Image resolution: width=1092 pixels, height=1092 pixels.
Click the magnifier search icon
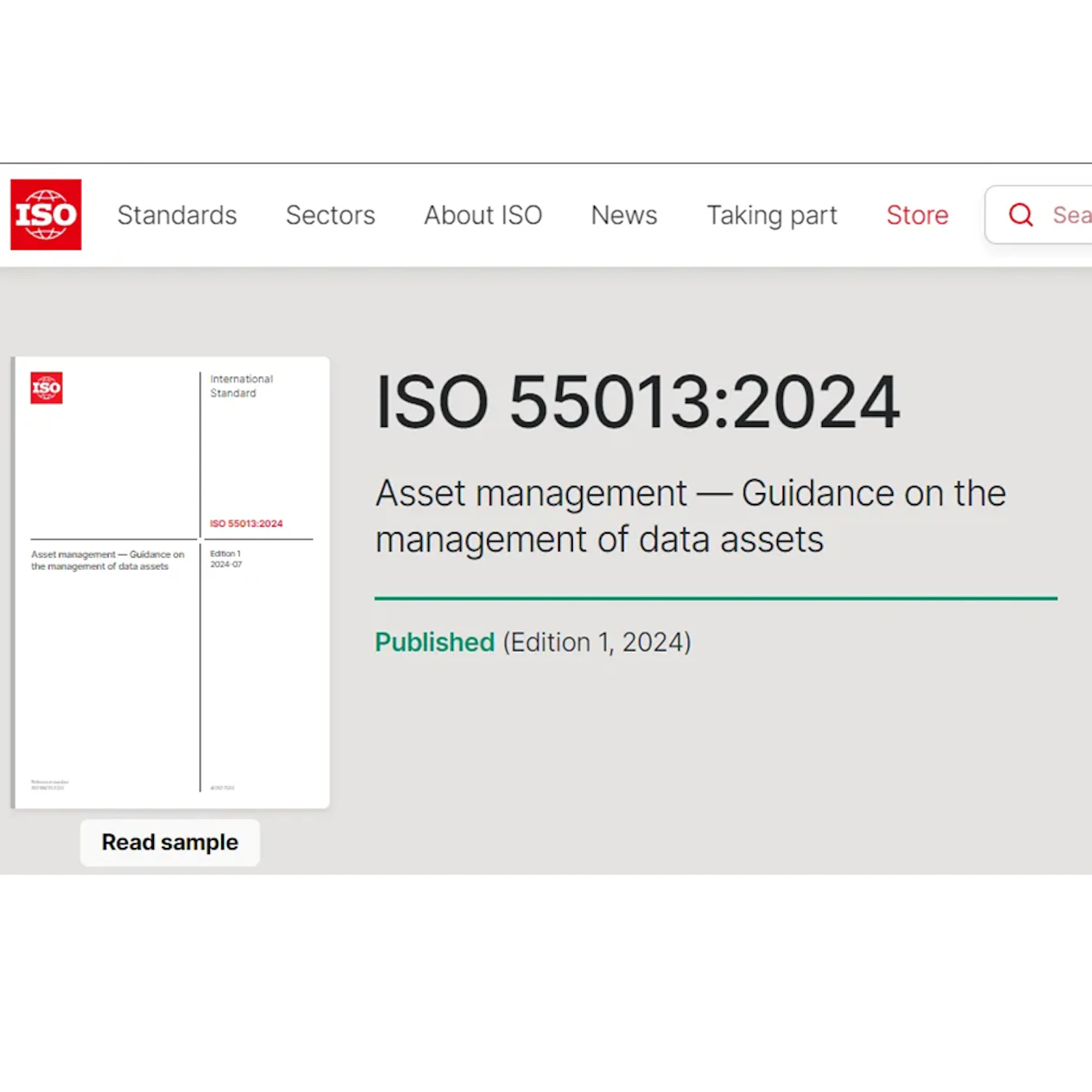(1021, 215)
